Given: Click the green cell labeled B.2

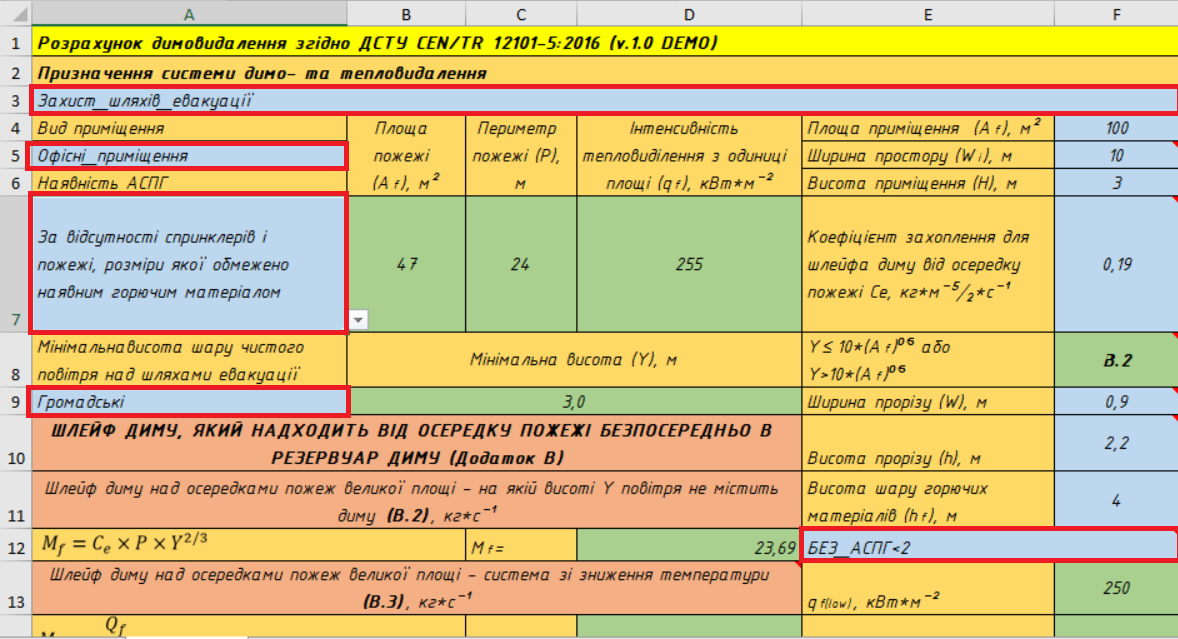Looking at the screenshot, I should pos(1116,360).
